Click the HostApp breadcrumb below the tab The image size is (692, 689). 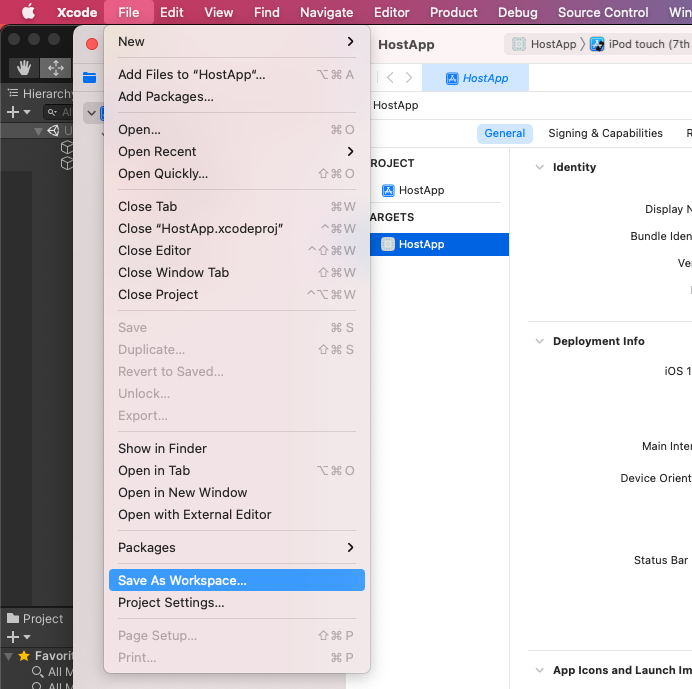coord(395,105)
